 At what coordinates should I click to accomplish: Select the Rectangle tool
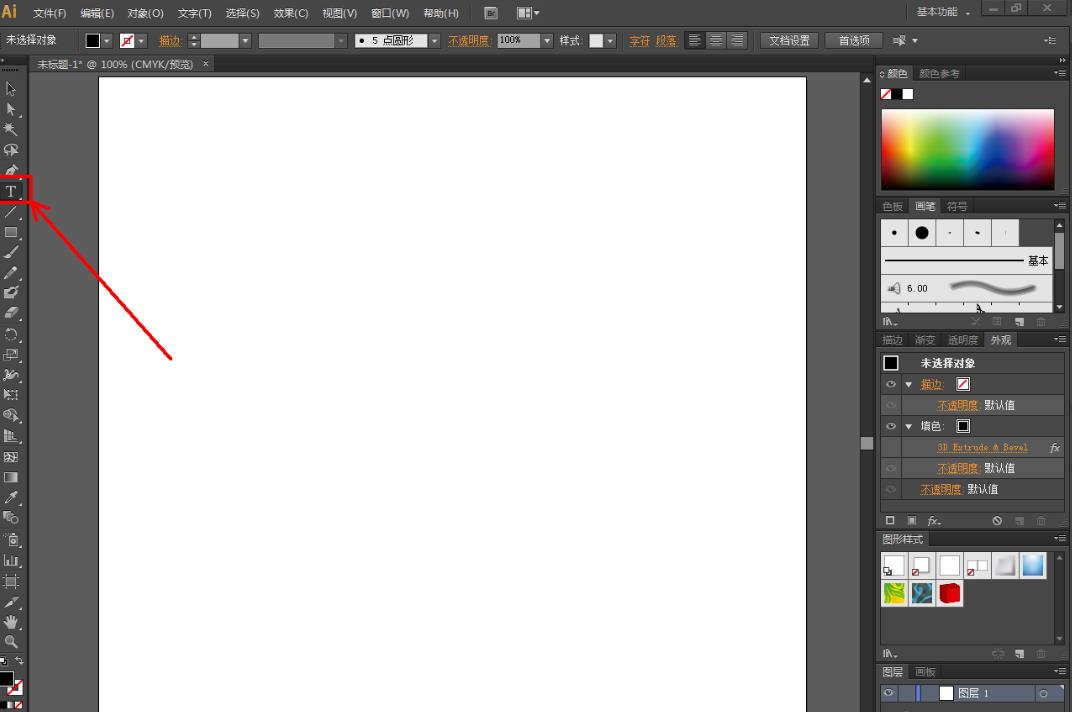10,233
